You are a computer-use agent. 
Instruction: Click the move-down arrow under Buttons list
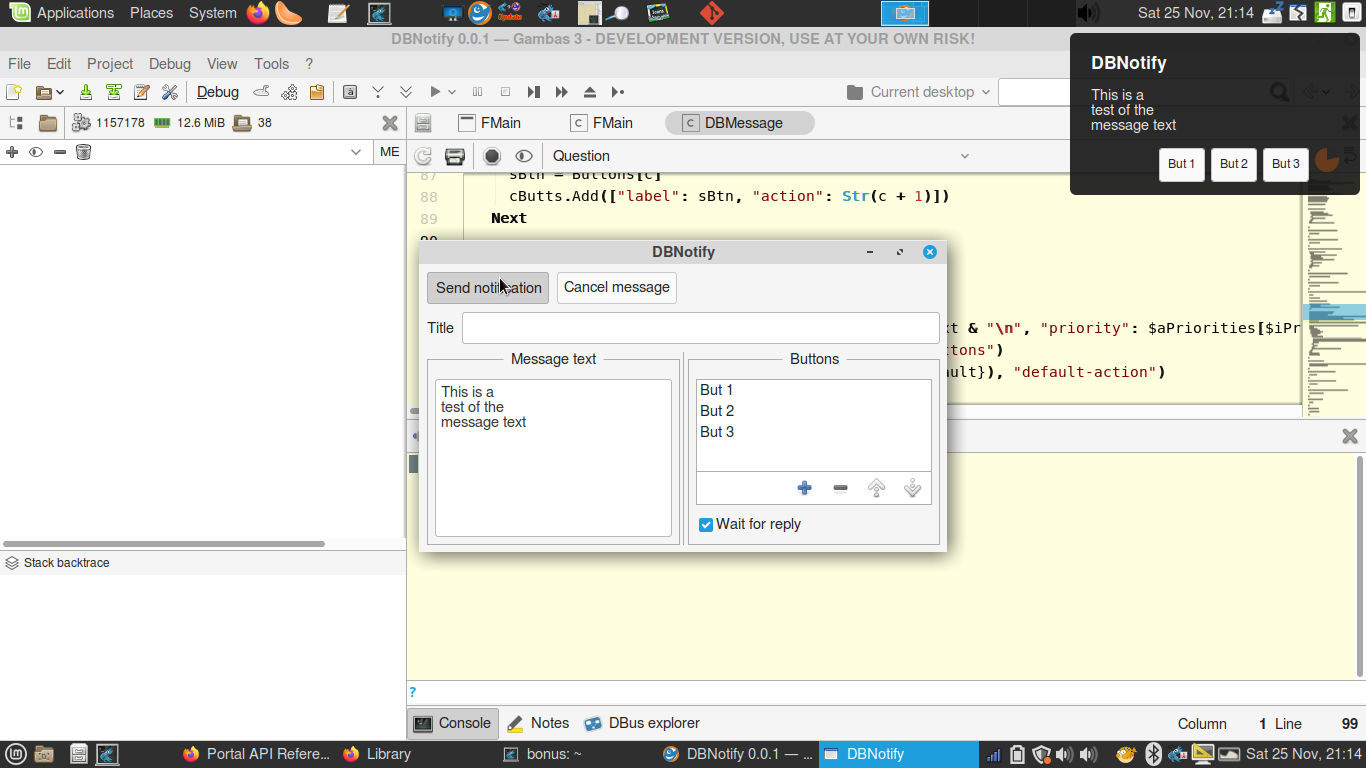pos(912,488)
